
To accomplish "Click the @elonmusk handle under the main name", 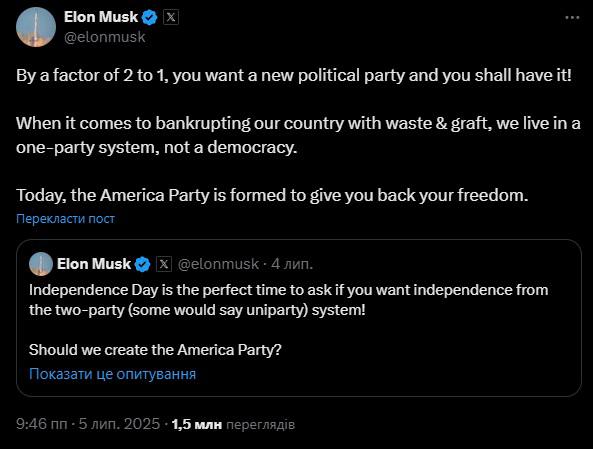I will point(105,37).
